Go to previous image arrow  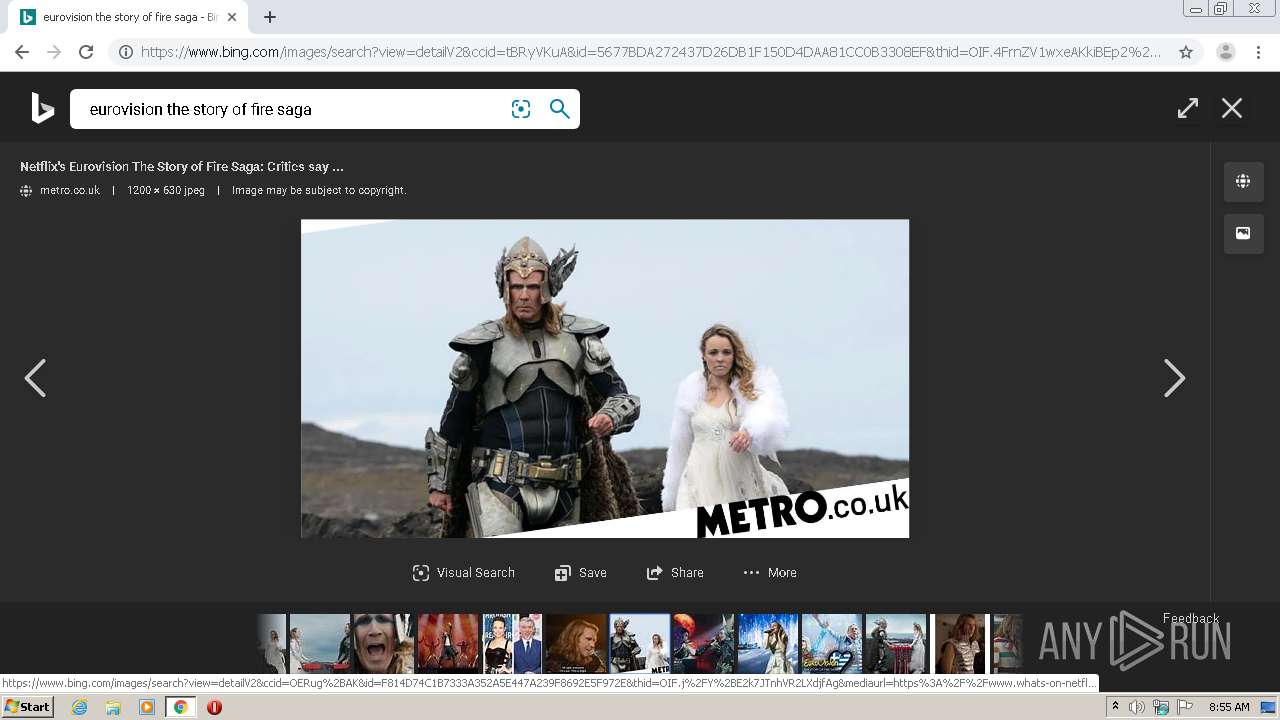click(x=35, y=378)
